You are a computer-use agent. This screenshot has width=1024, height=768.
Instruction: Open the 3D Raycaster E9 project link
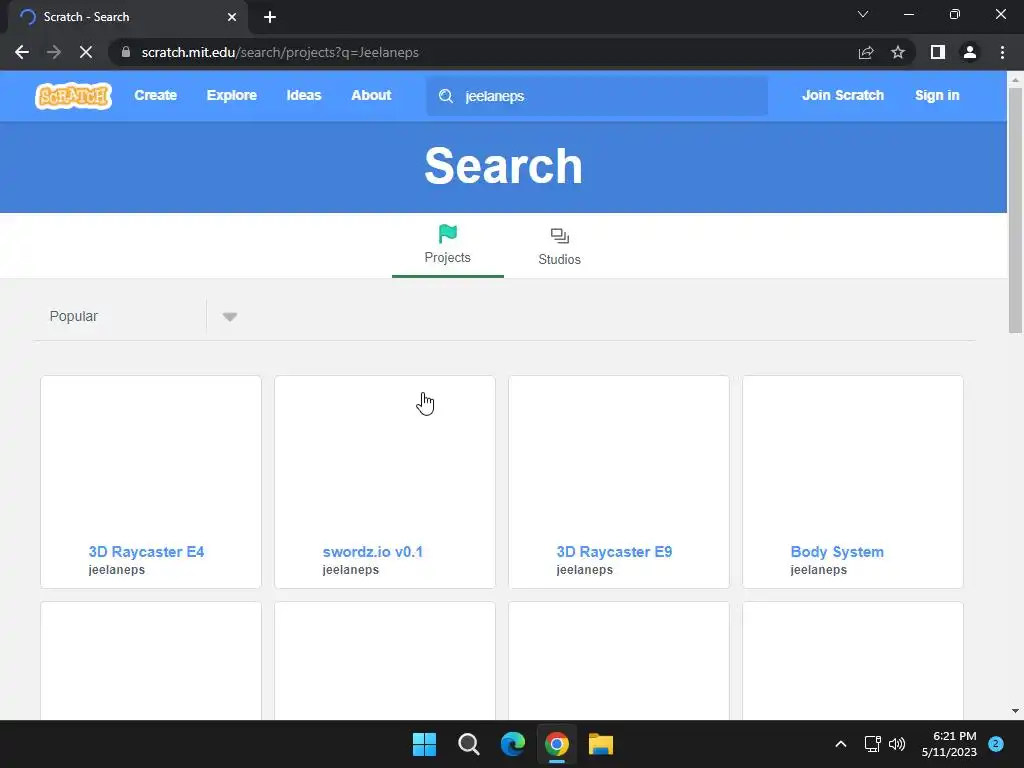coord(615,552)
